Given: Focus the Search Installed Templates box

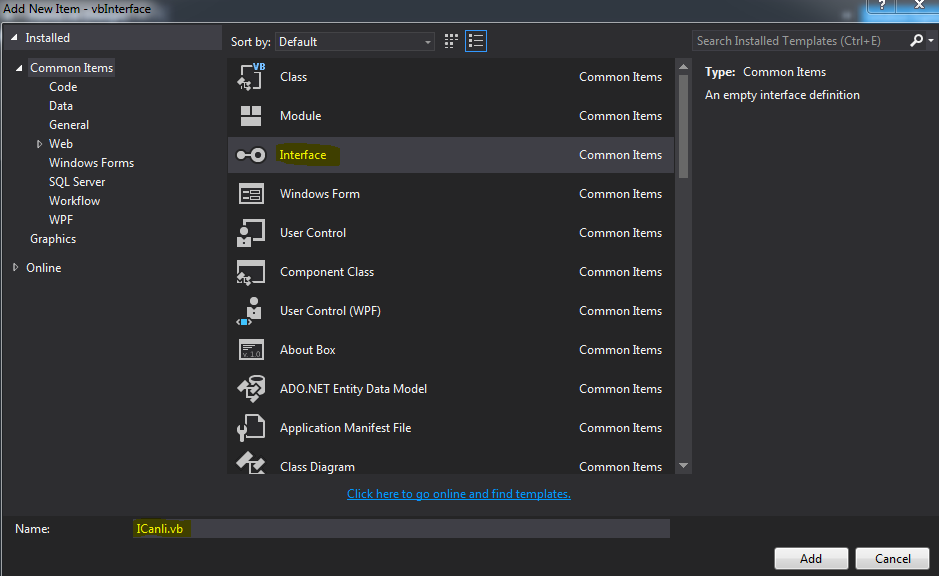Looking at the screenshot, I should 799,41.
